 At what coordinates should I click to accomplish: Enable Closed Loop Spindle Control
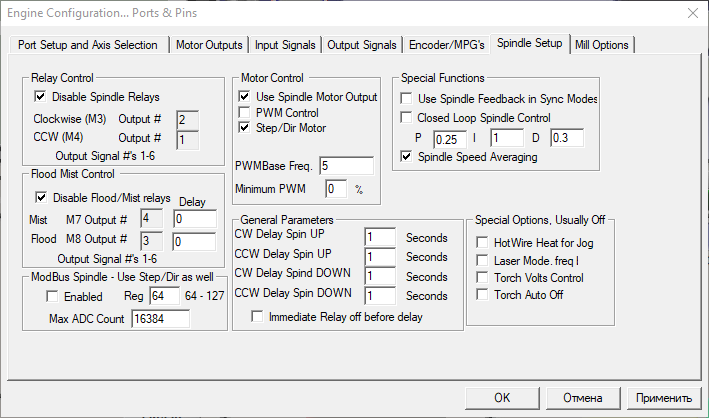[406, 117]
